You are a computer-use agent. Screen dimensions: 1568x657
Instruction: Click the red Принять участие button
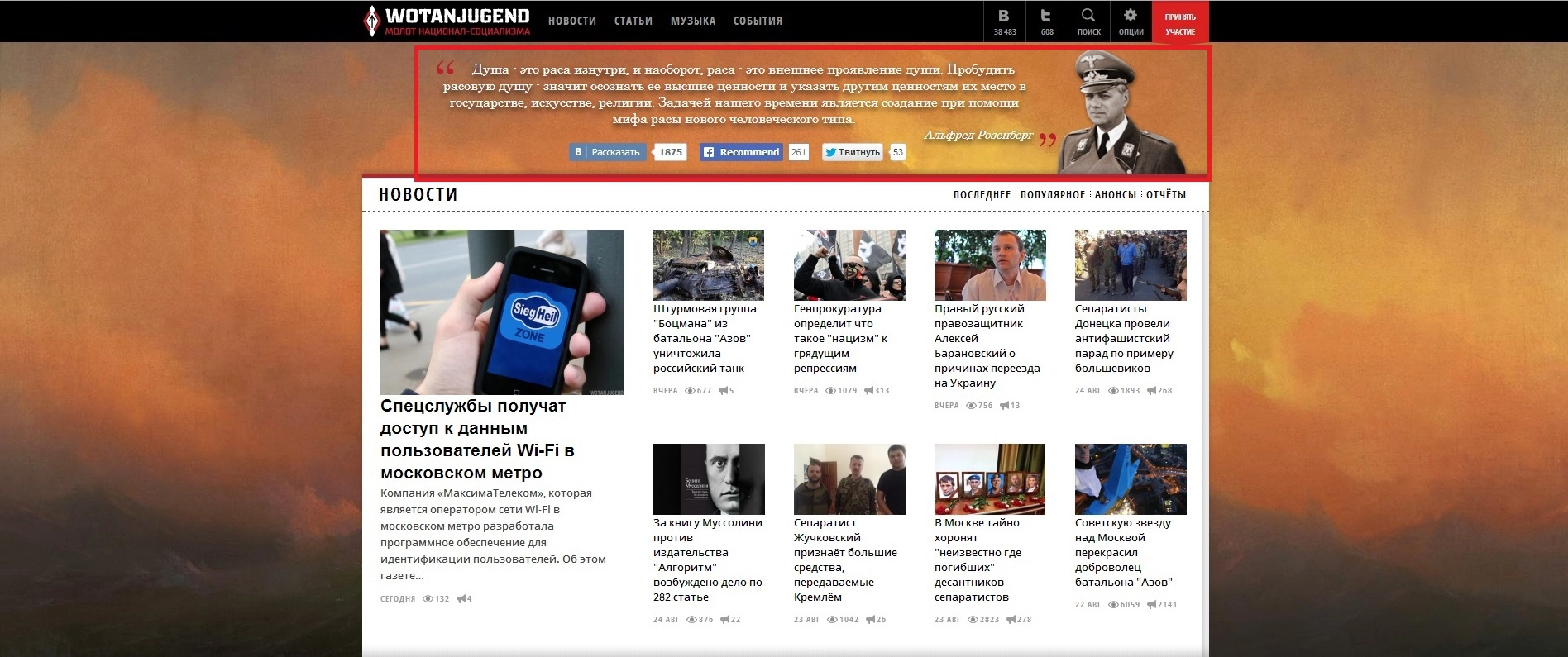tap(1180, 23)
